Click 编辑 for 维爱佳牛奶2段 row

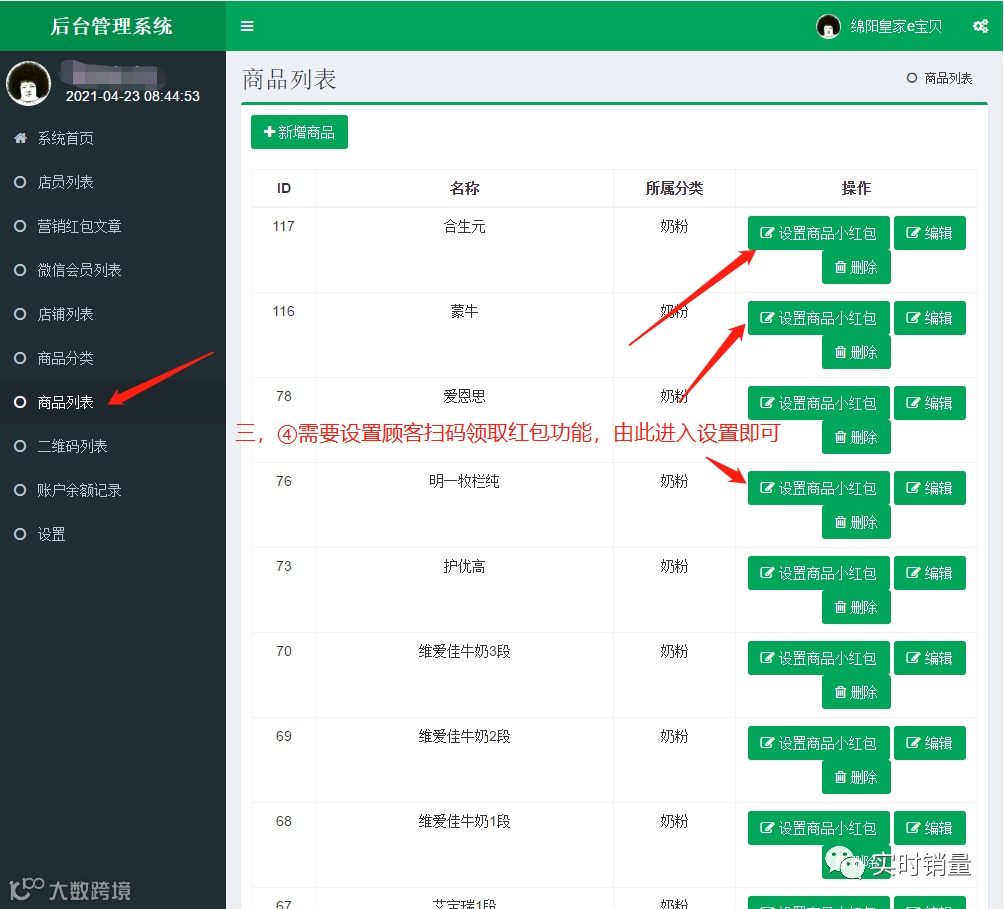pyautogui.click(x=930, y=743)
